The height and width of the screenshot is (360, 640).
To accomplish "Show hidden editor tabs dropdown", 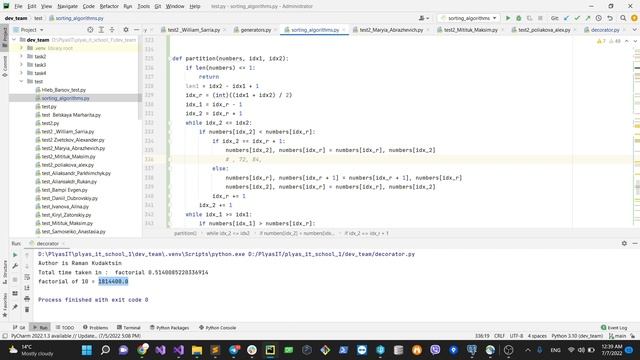I will coord(635,30).
